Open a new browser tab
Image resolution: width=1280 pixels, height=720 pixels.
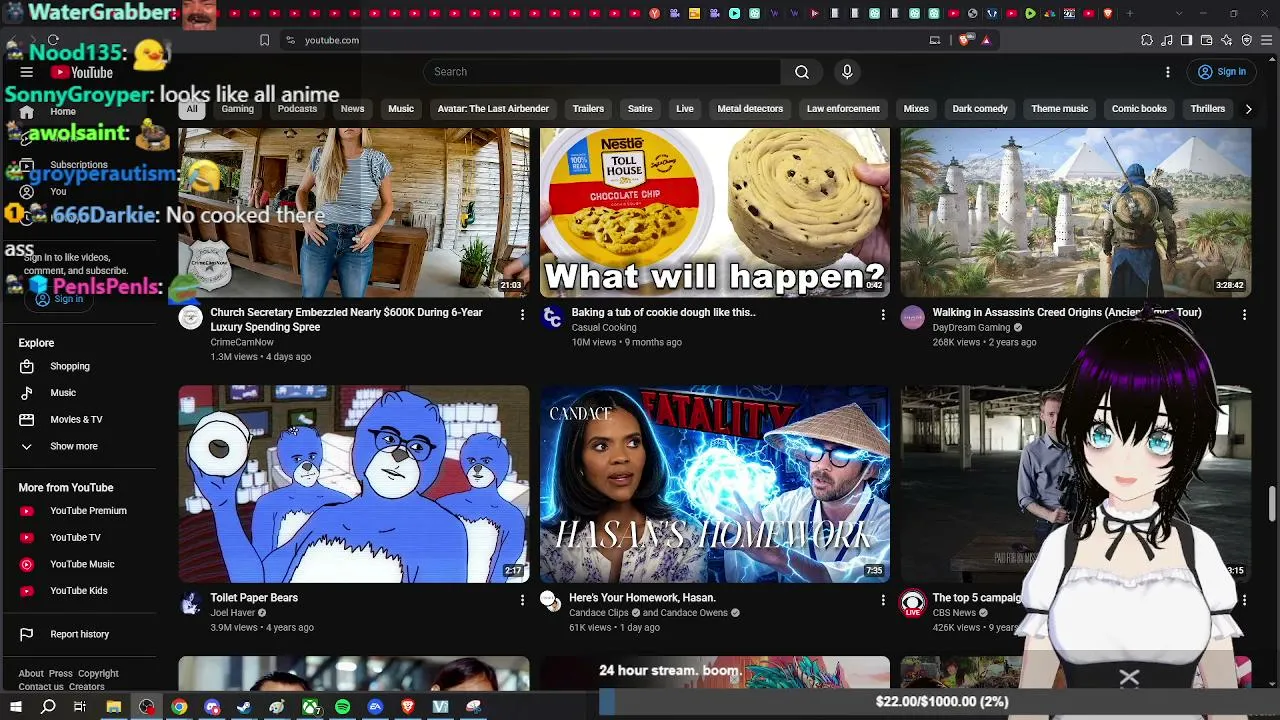coord(1130,14)
